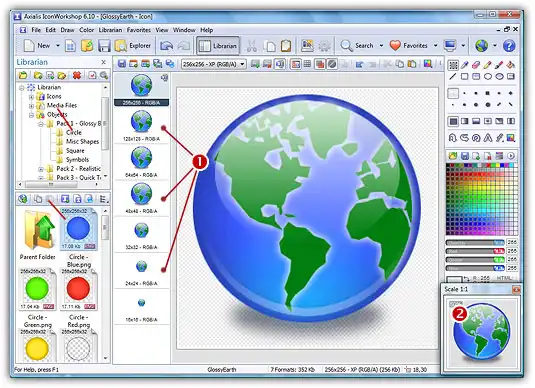Open the Draw menu
Image resolution: width=535 pixels, height=388 pixels.
[x=67, y=30]
